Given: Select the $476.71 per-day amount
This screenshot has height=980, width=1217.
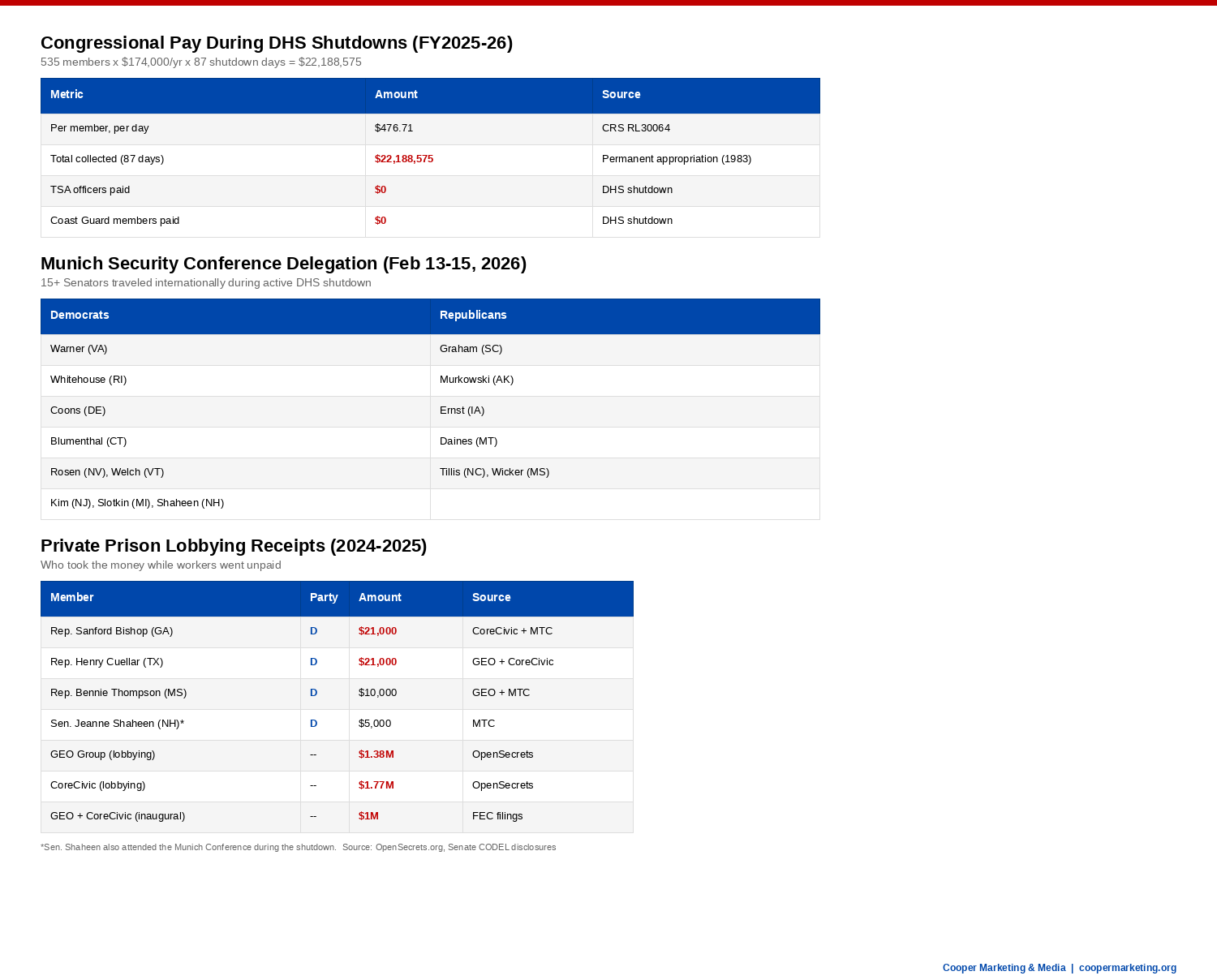Looking at the screenshot, I should [x=394, y=128].
